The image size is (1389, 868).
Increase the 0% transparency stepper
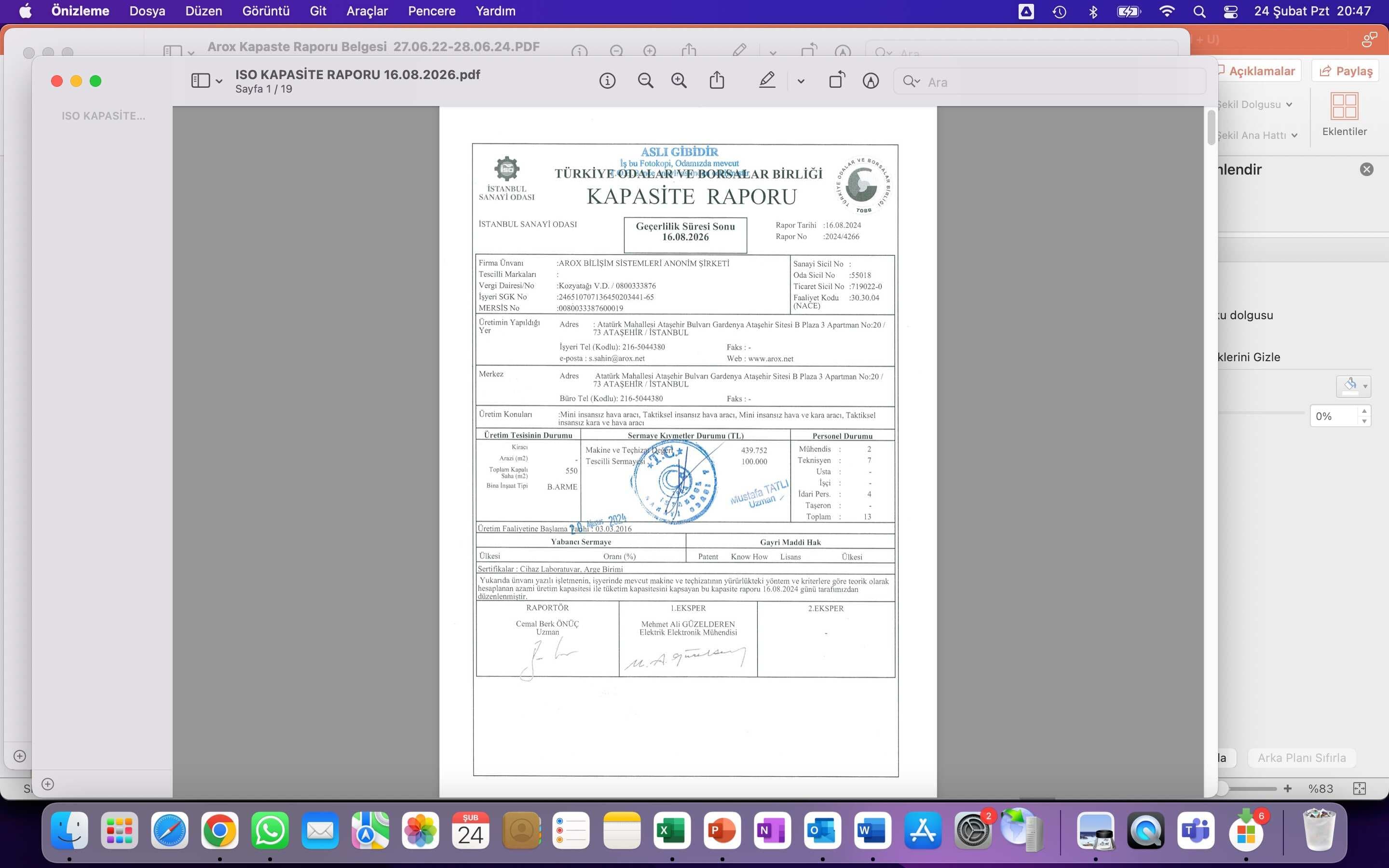tap(1364, 411)
